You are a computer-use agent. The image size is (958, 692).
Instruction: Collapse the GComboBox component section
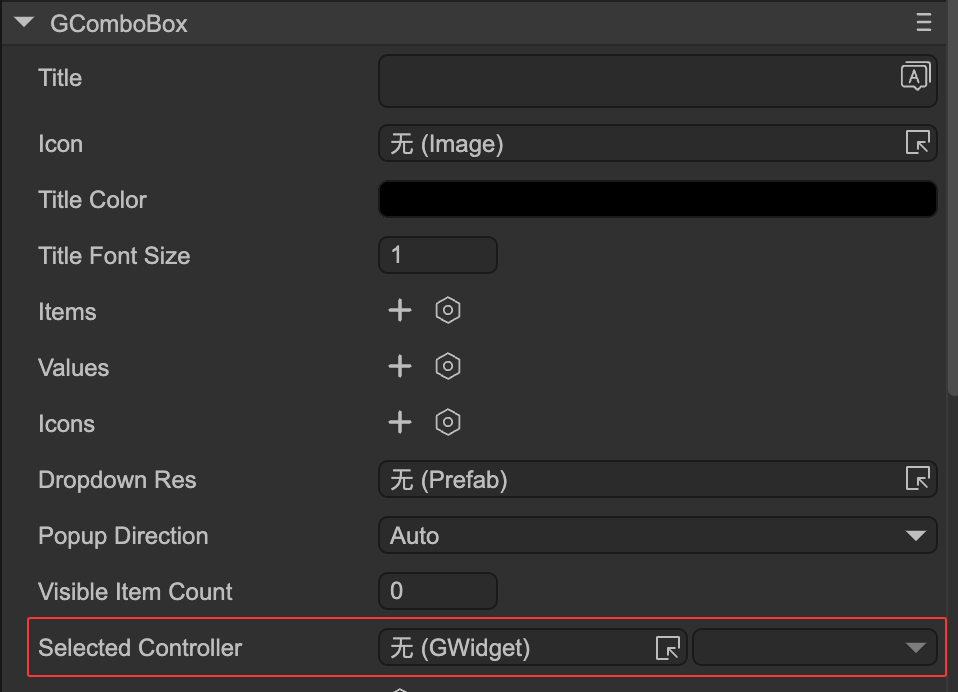coord(24,23)
